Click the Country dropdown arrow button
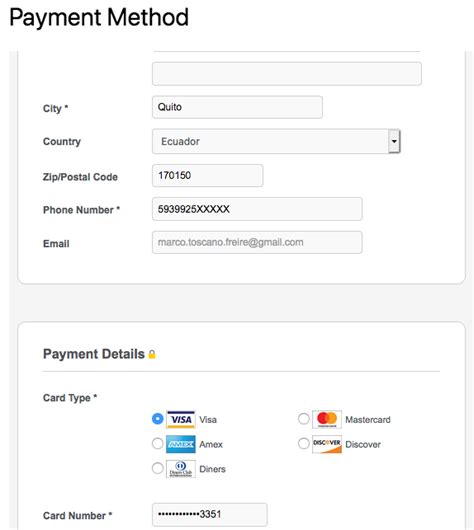 pyautogui.click(x=394, y=141)
